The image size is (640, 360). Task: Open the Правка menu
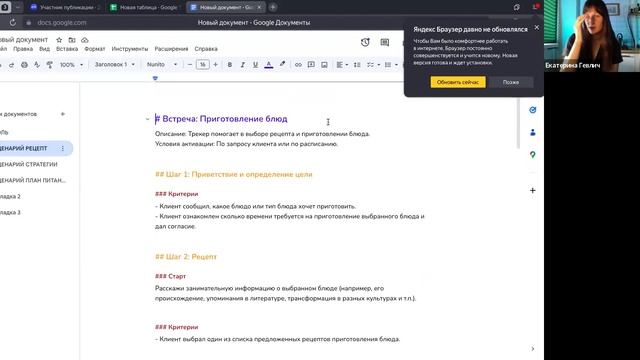23,49
